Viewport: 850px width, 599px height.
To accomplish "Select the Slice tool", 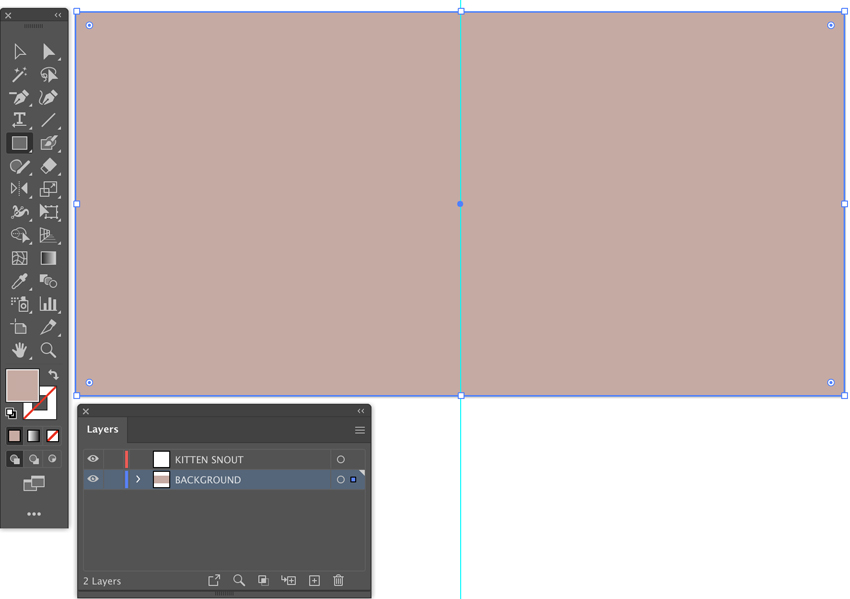I will pos(48,327).
